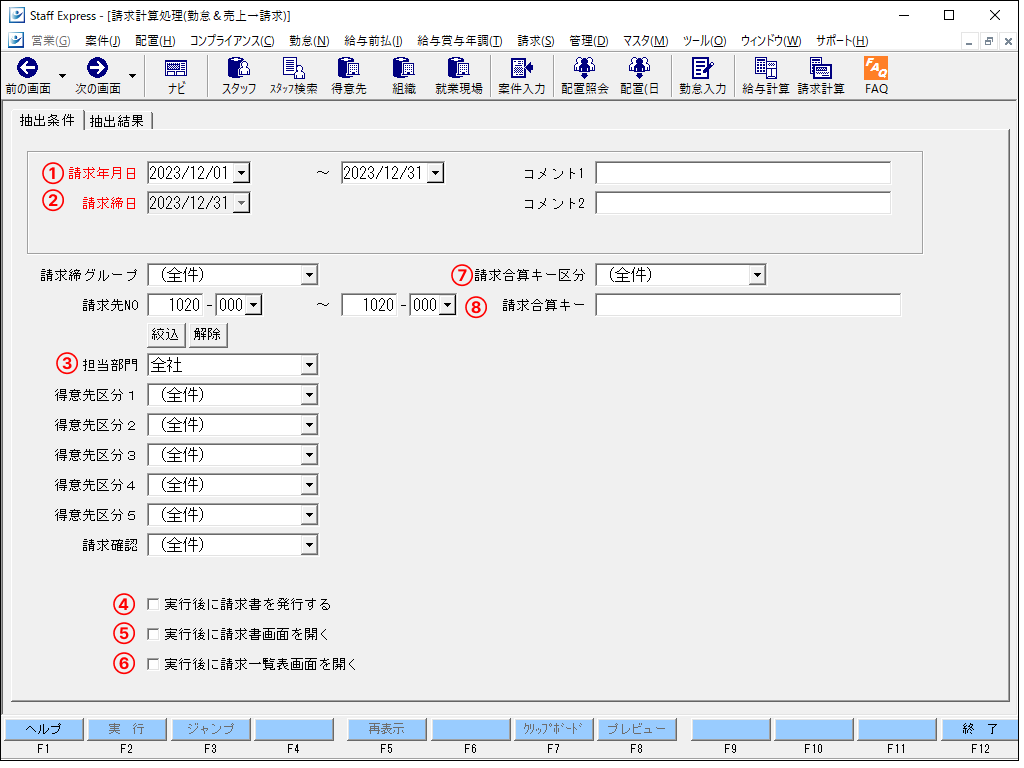Click into the コメント2 text field
1024x768 pixels.
[x=743, y=203]
